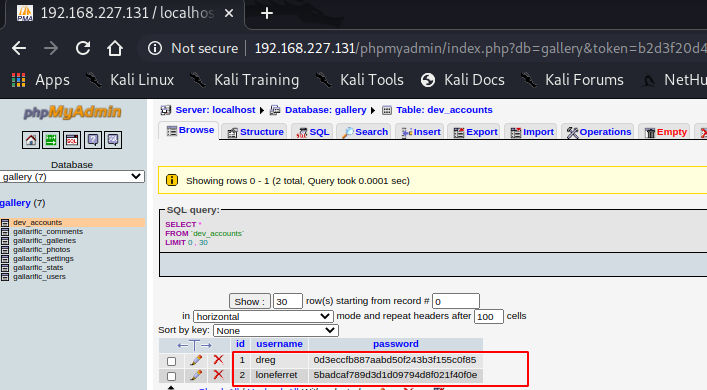Sort by the id column header
Screen dimensions: 707x390
pos(240,344)
